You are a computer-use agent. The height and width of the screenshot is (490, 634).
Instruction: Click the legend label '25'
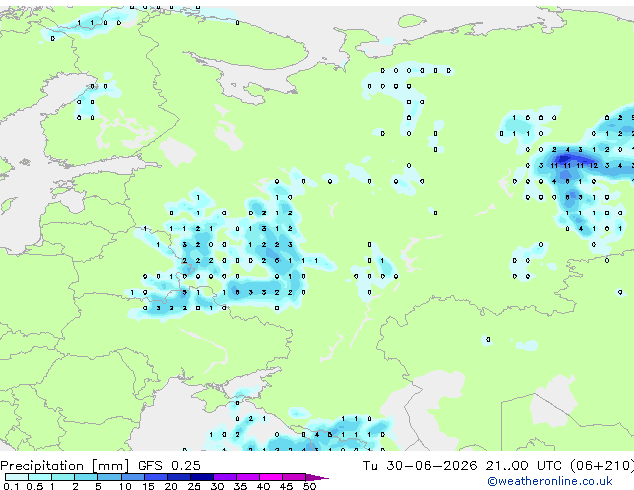pos(194,486)
